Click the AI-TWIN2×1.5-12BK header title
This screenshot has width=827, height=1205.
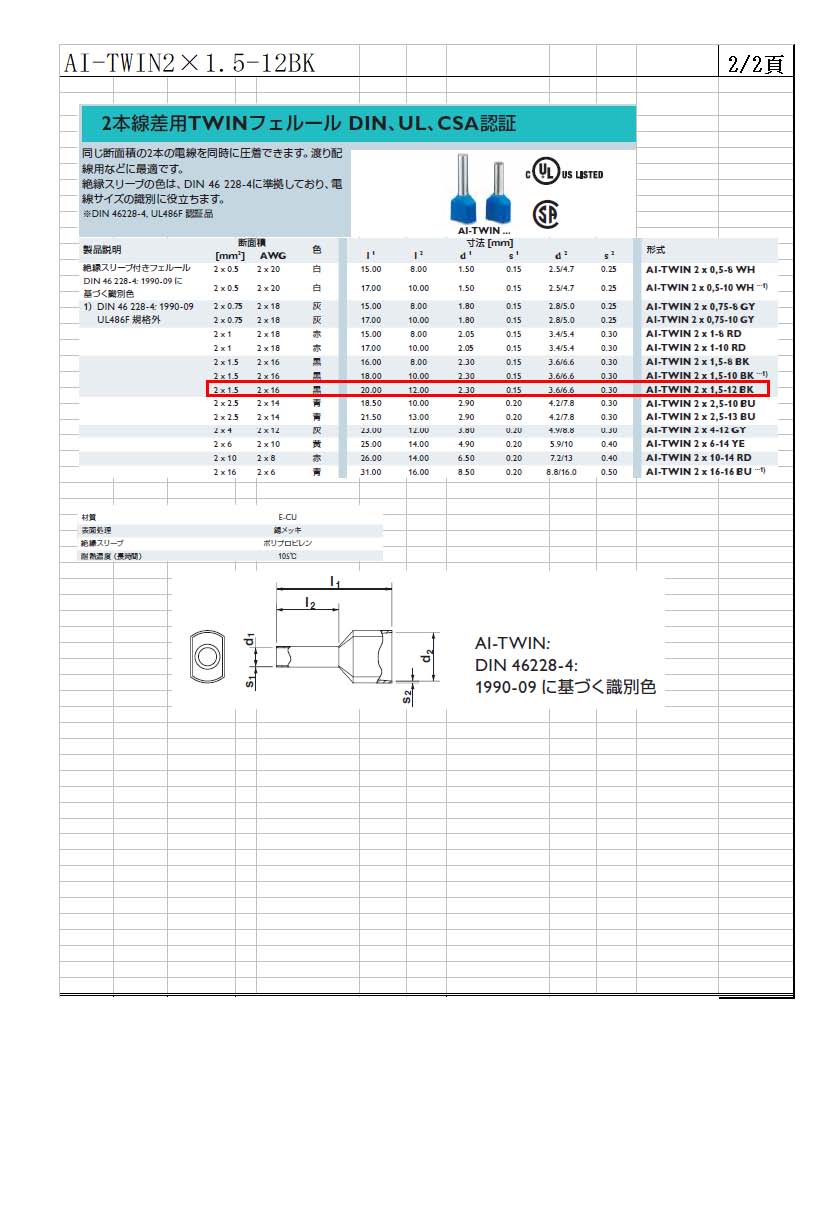click(x=190, y=64)
